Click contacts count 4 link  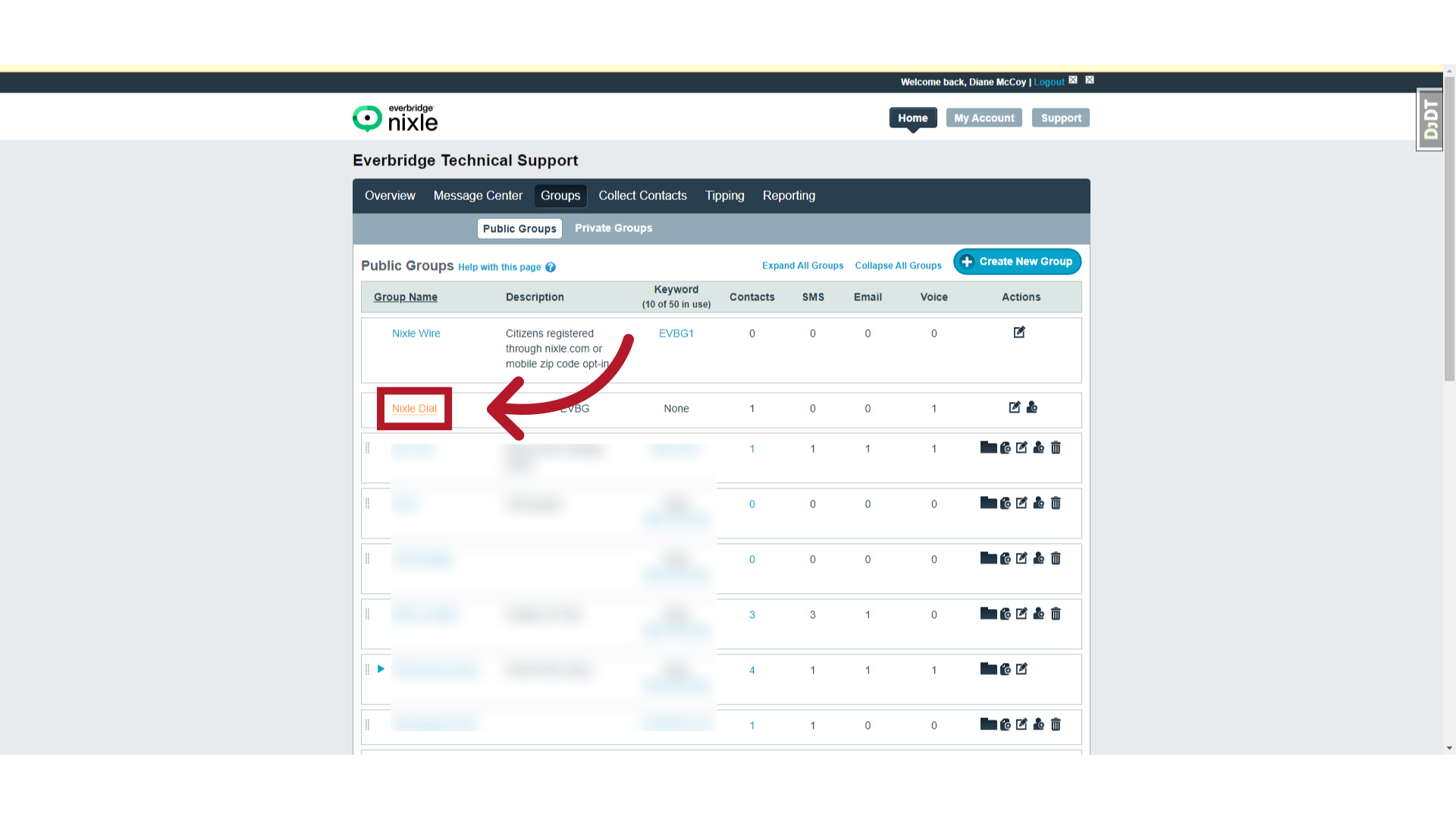point(752,670)
